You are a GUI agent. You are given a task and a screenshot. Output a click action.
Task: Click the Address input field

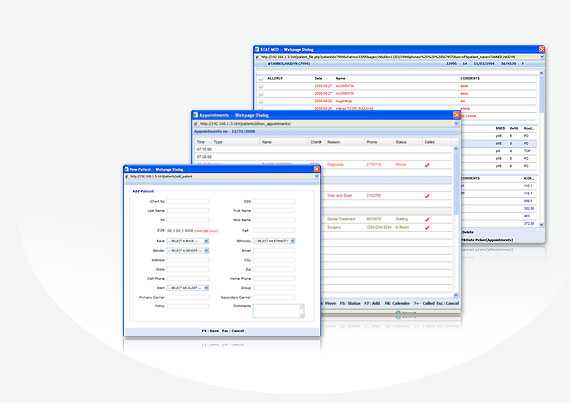pos(188,260)
